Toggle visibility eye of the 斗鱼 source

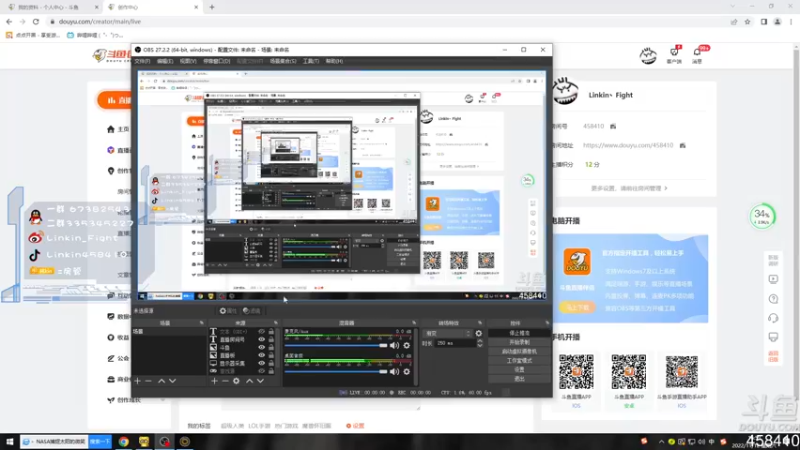261,347
